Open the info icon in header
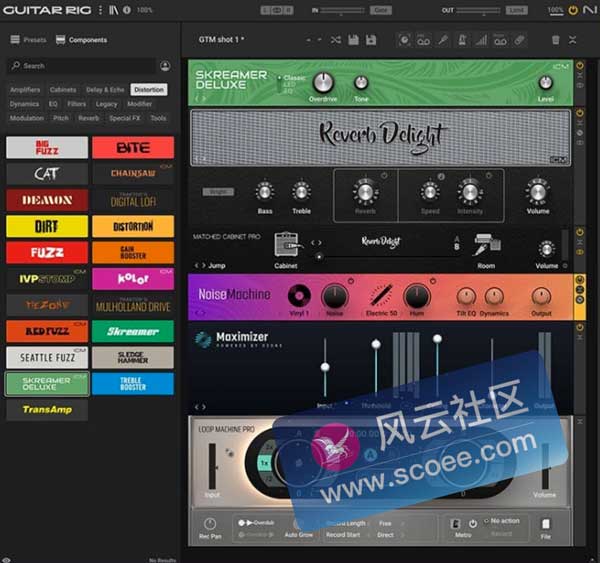Viewport: 600px width, 563px height. pos(127,10)
